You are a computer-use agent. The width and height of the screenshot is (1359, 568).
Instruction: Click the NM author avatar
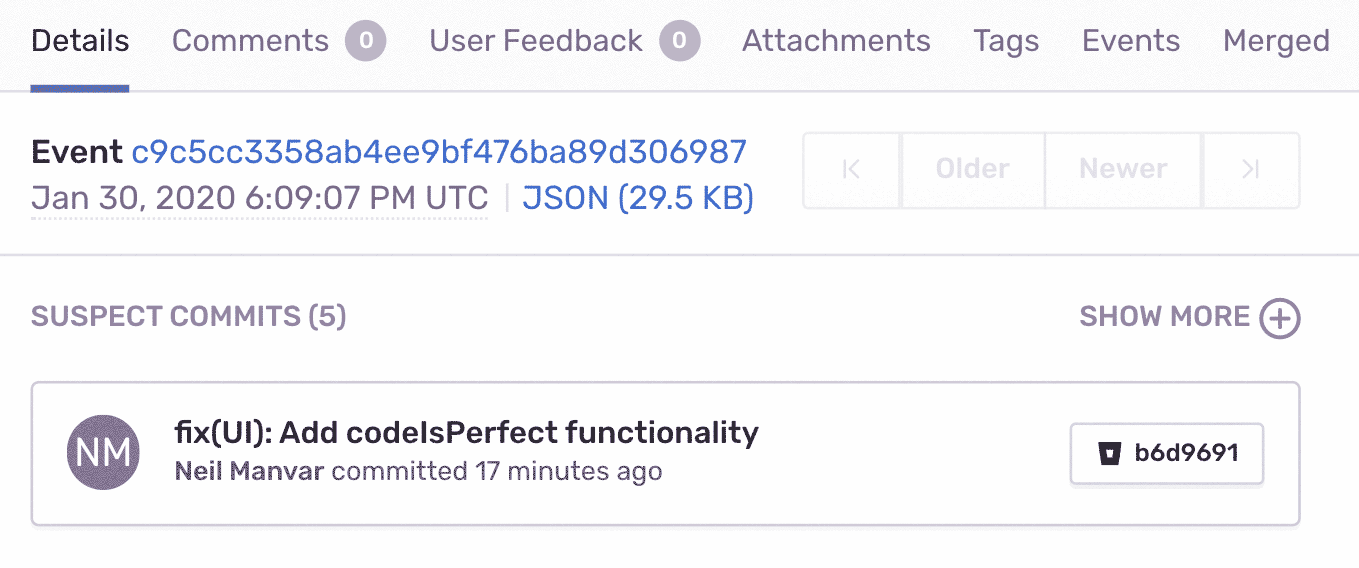pos(104,453)
